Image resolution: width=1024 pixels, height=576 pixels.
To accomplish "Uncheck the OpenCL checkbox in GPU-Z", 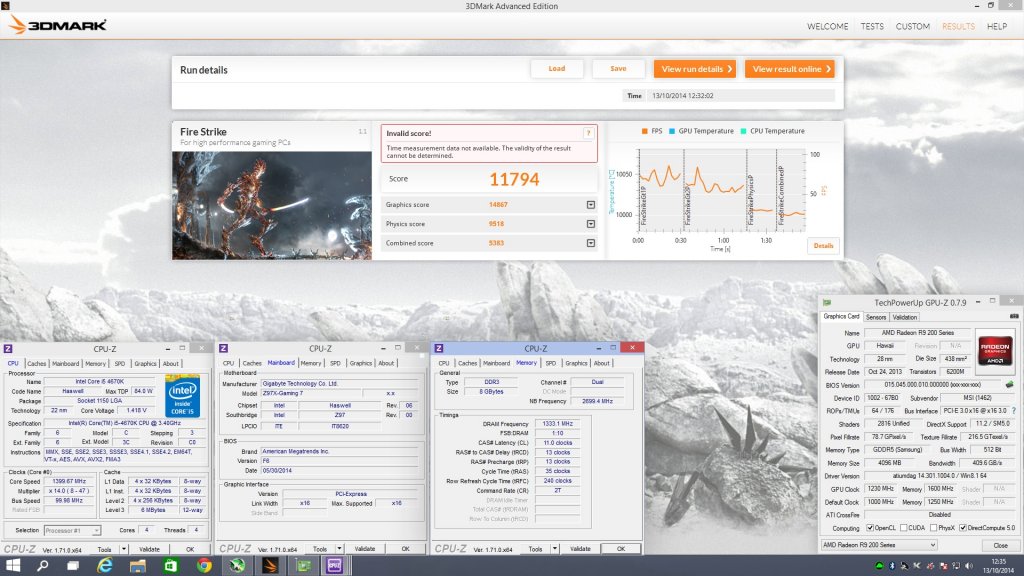I will pos(870,528).
